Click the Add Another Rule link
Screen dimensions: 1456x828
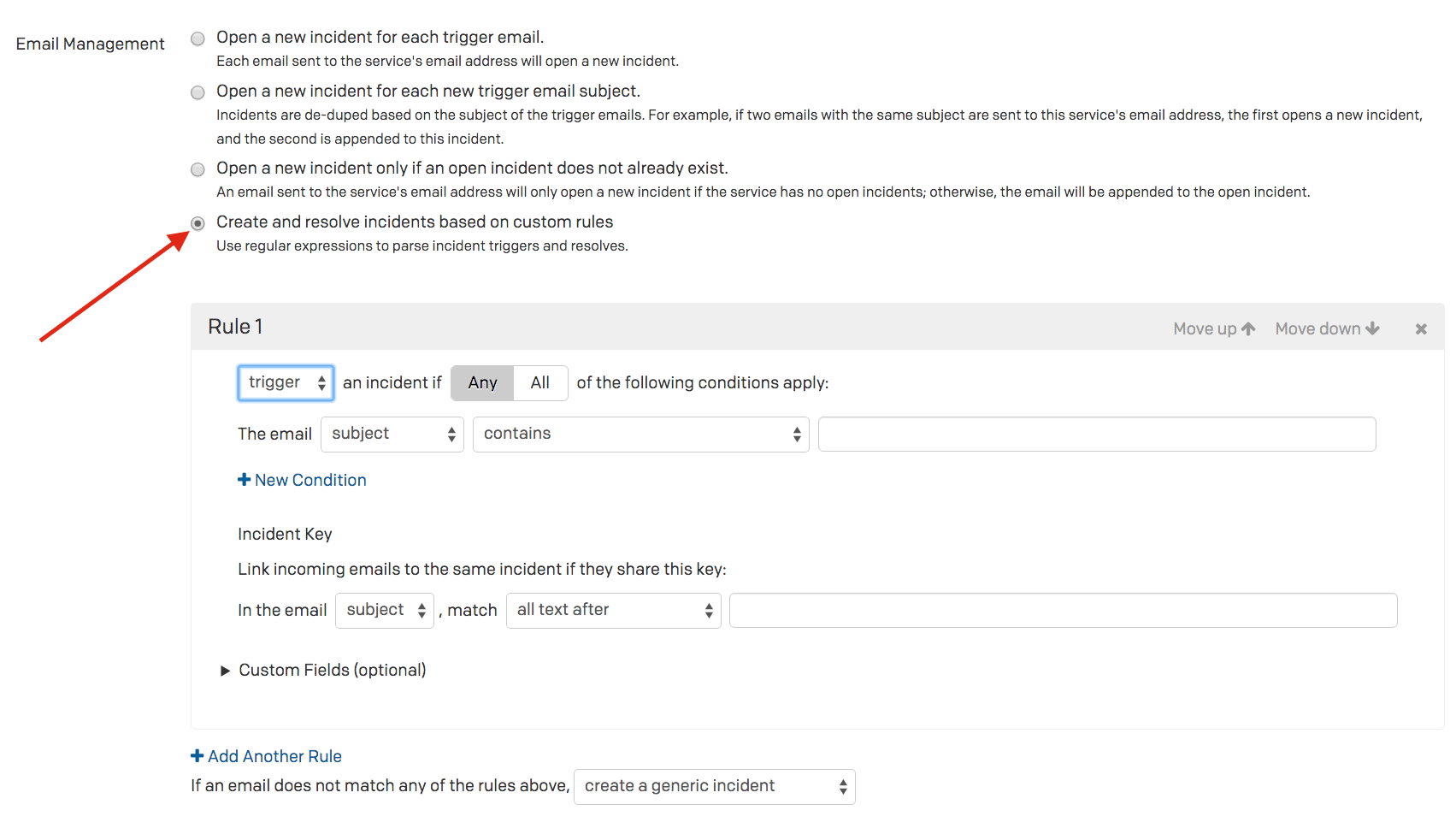tap(274, 756)
